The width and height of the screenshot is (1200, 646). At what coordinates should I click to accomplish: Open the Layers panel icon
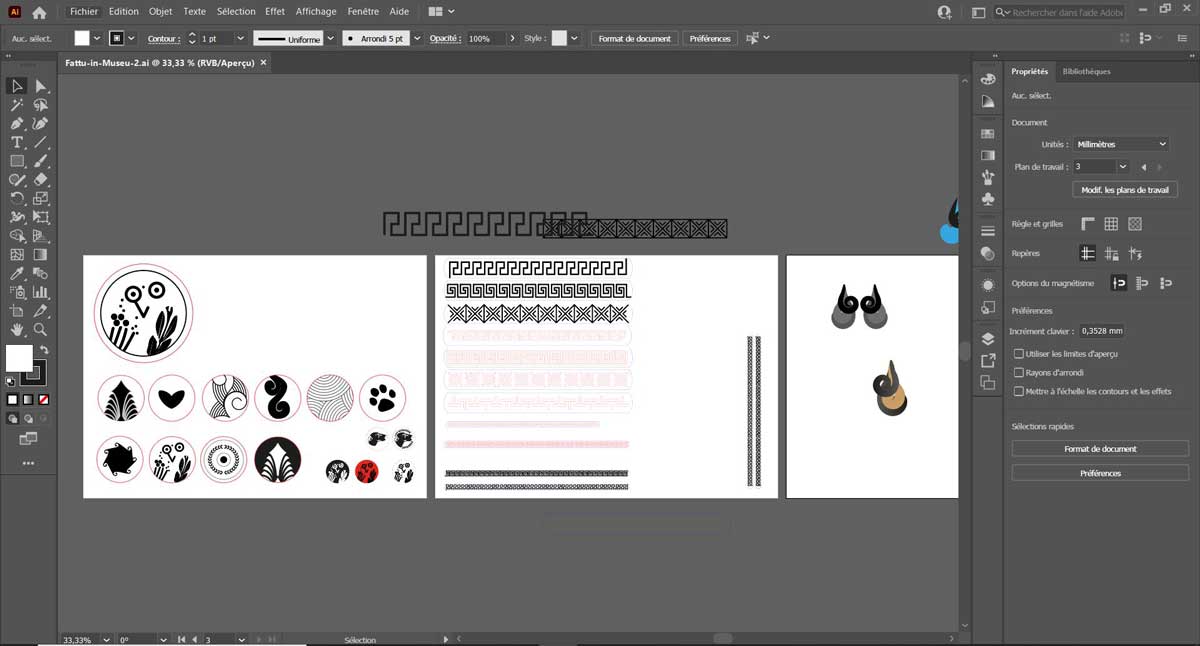click(x=988, y=339)
